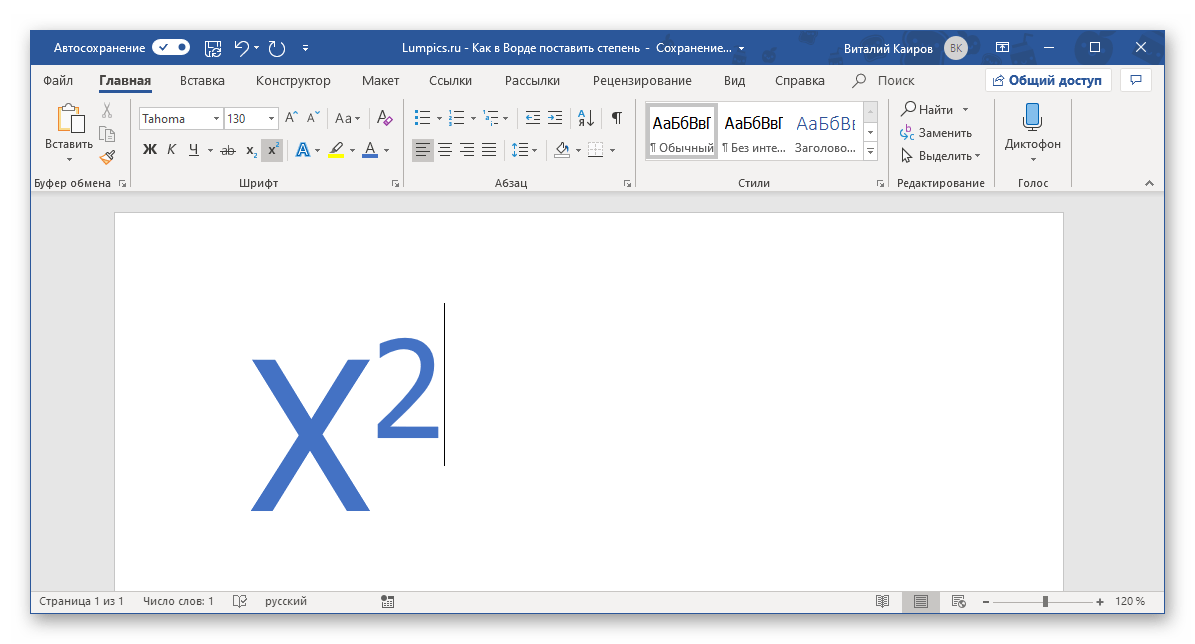This screenshot has height=644, width=1195.
Task: Click the Increase Indent icon
Action: click(x=557, y=118)
